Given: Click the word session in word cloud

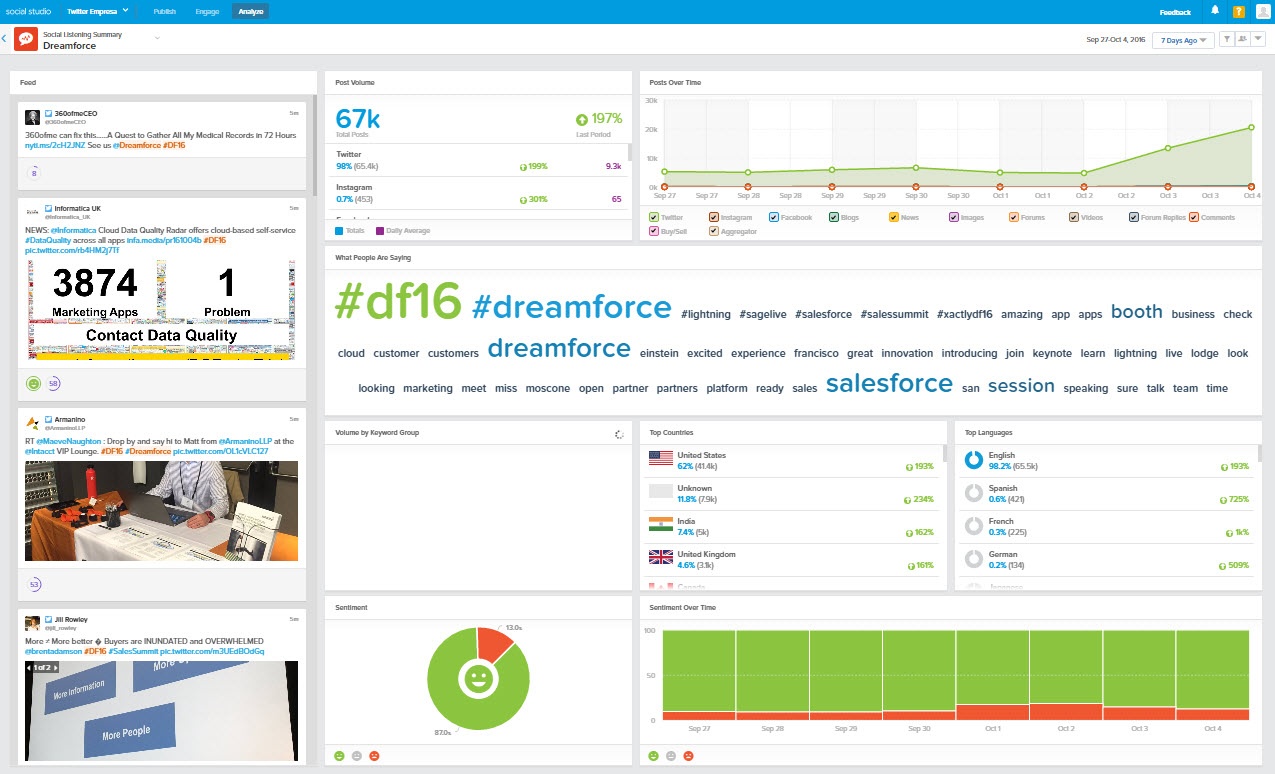Looking at the screenshot, I should (1021, 386).
